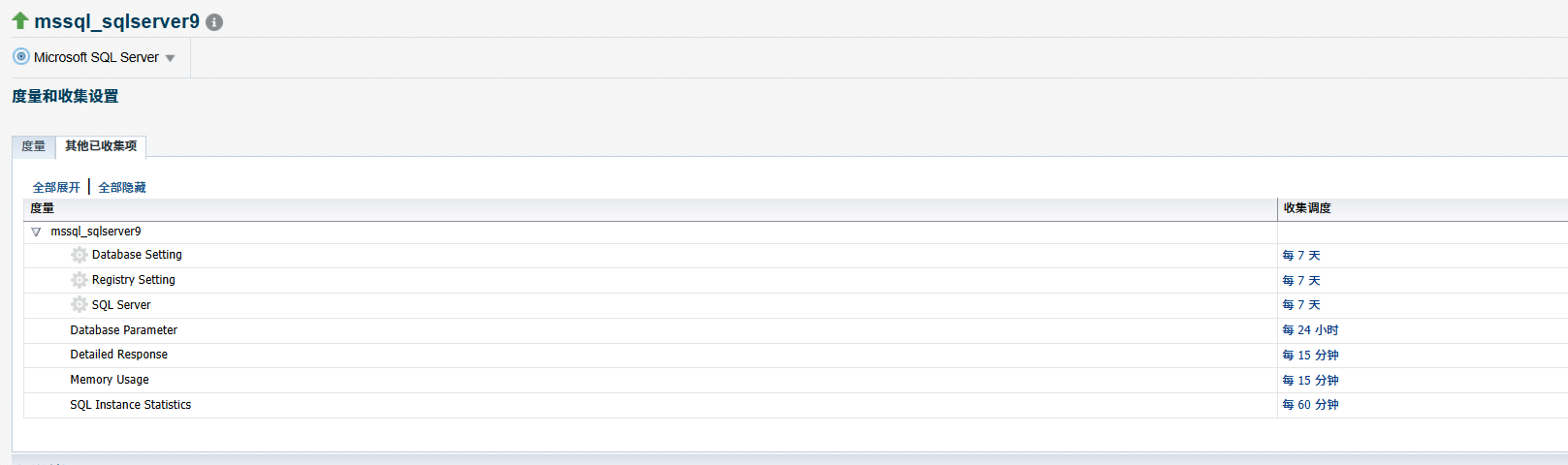Click the 全部展开 link
Viewport: 1568px width, 465px height.
56,187
